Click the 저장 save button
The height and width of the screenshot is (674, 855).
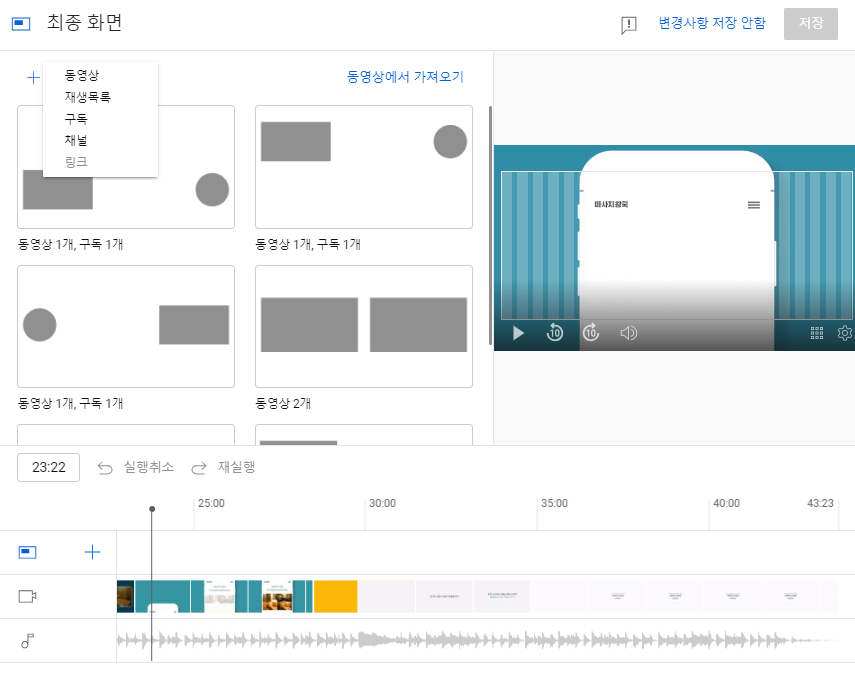811,24
